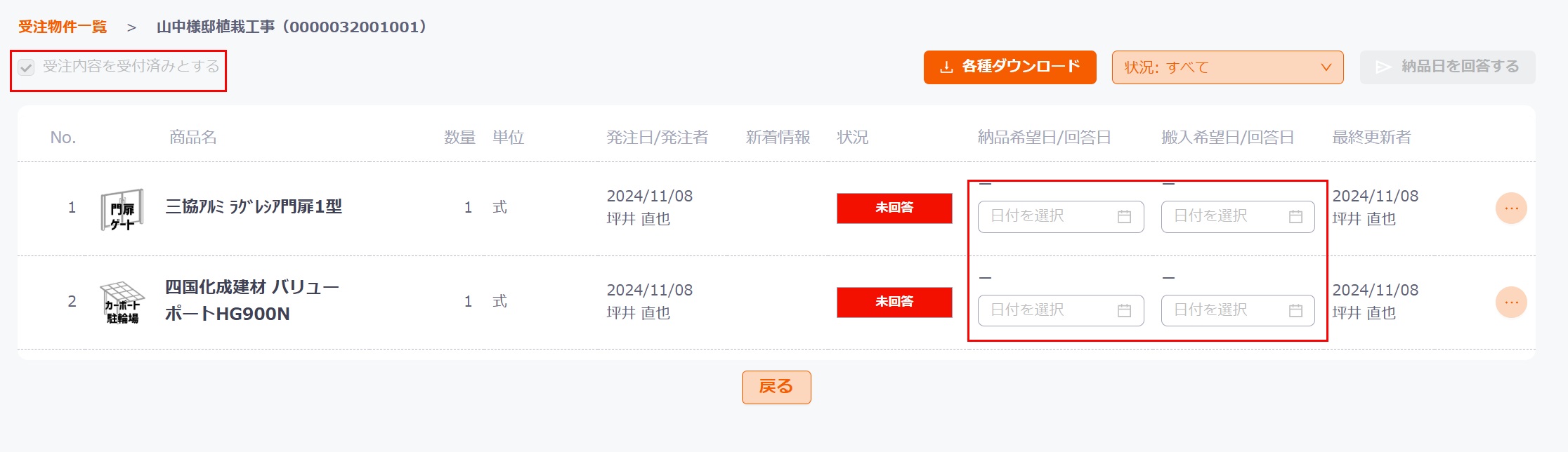
Task: Click the 門扉ゲート product thumbnail
Action: tap(122, 209)
